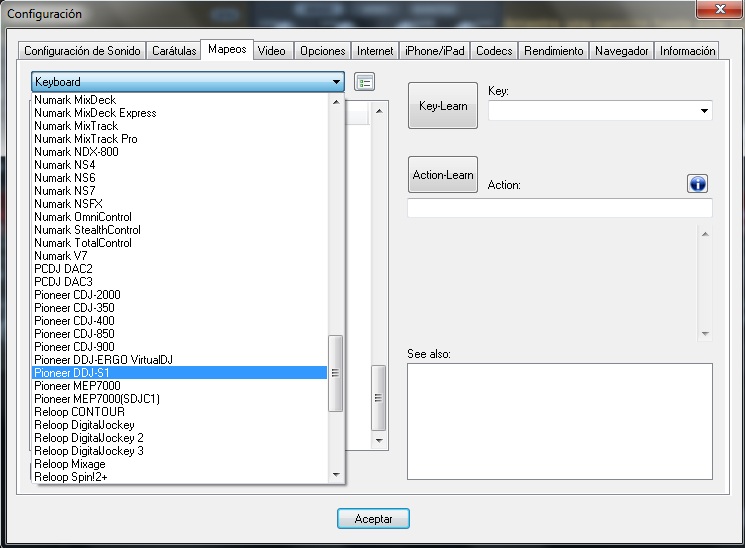Go to the Navegador tab
745x548 pixels.
coord(621,51)
